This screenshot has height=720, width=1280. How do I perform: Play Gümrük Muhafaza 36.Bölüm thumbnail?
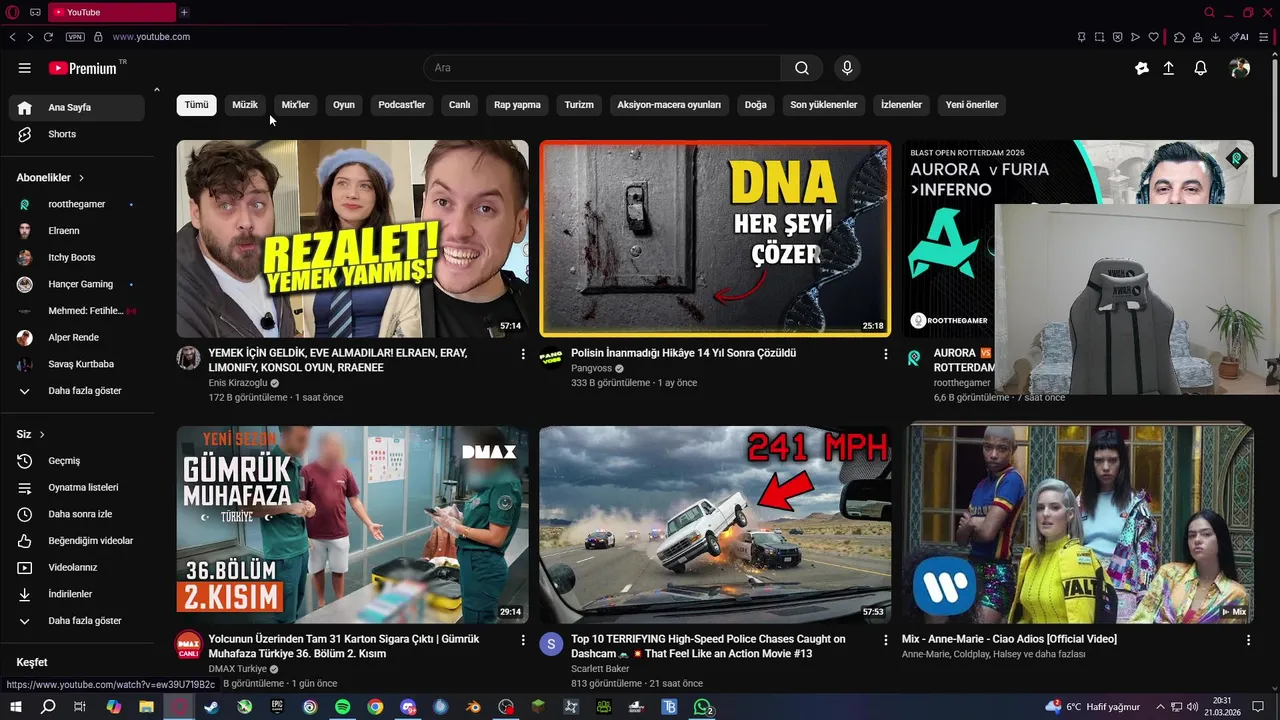pyautogui.click(x=353, y=525)
